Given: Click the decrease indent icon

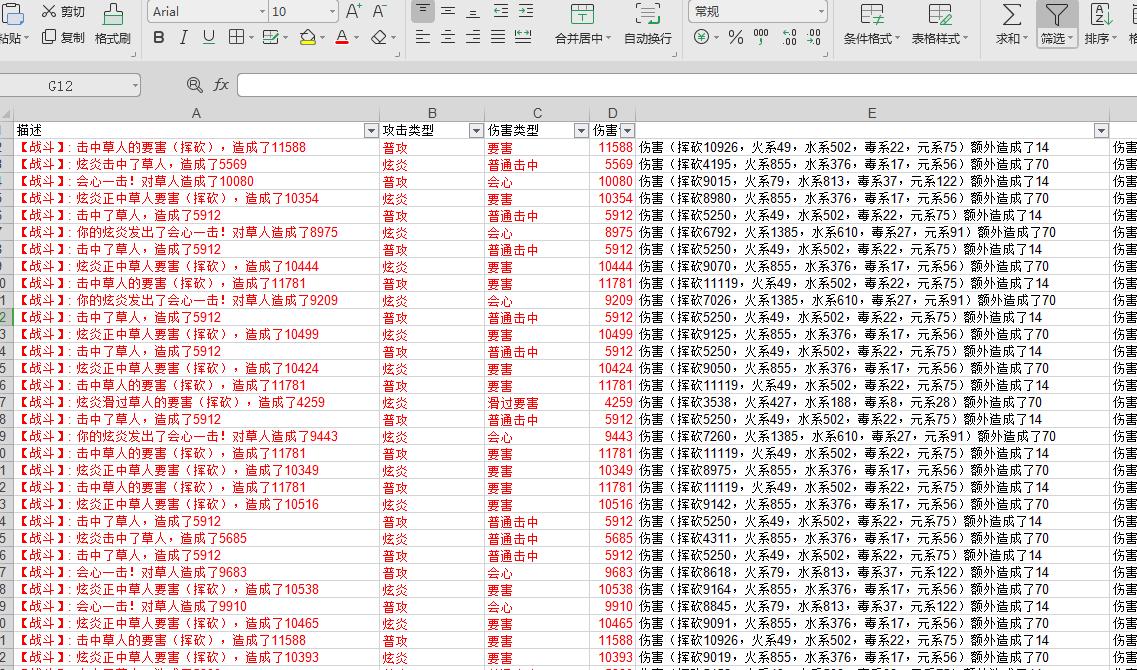Looking at the screenshot, I should point(500,11).
